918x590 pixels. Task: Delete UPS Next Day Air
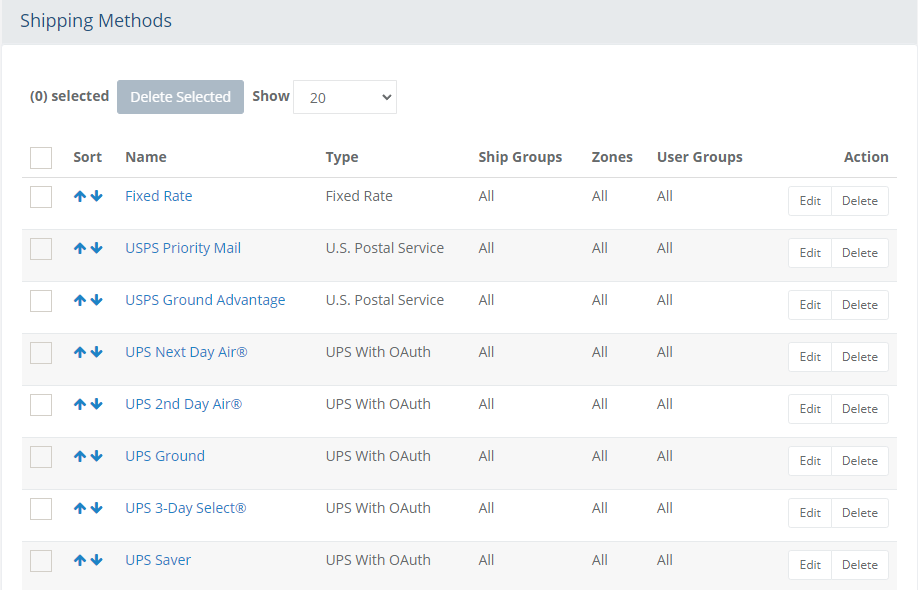click(860, 357)
